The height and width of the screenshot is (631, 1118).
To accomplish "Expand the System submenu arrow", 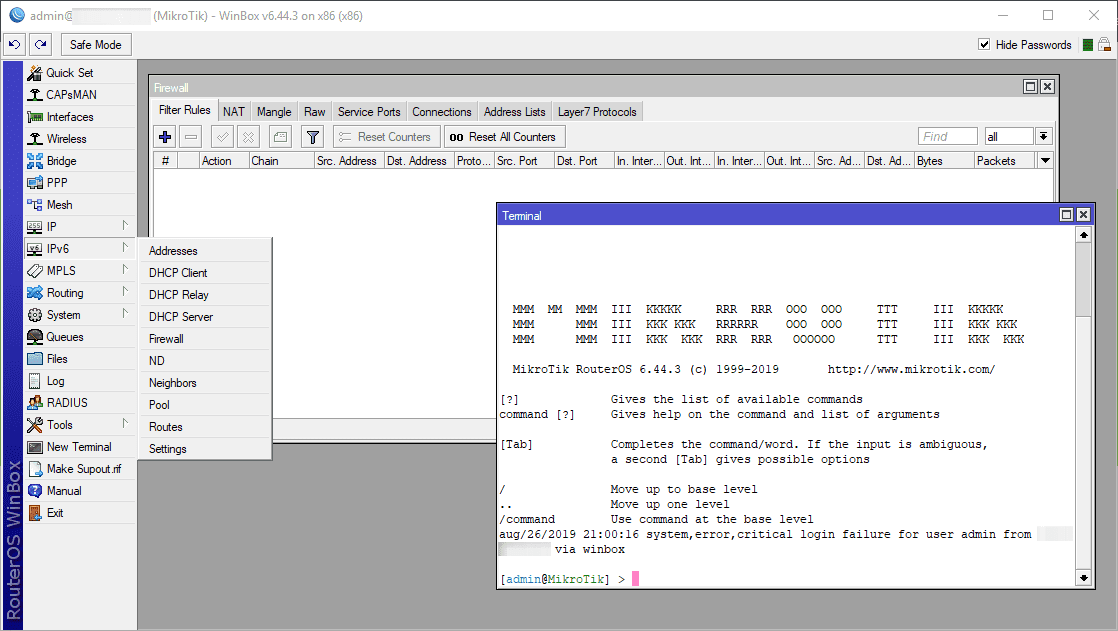I will coord(125,314).
